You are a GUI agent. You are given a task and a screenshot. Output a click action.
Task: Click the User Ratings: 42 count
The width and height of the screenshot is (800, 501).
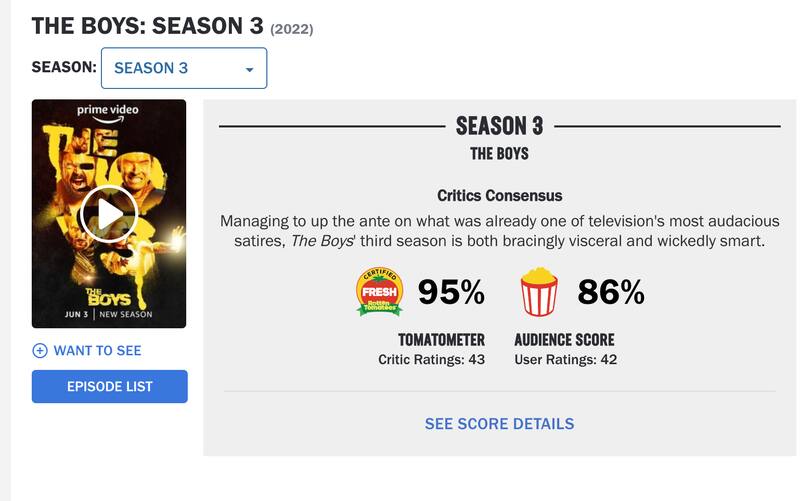565,359
